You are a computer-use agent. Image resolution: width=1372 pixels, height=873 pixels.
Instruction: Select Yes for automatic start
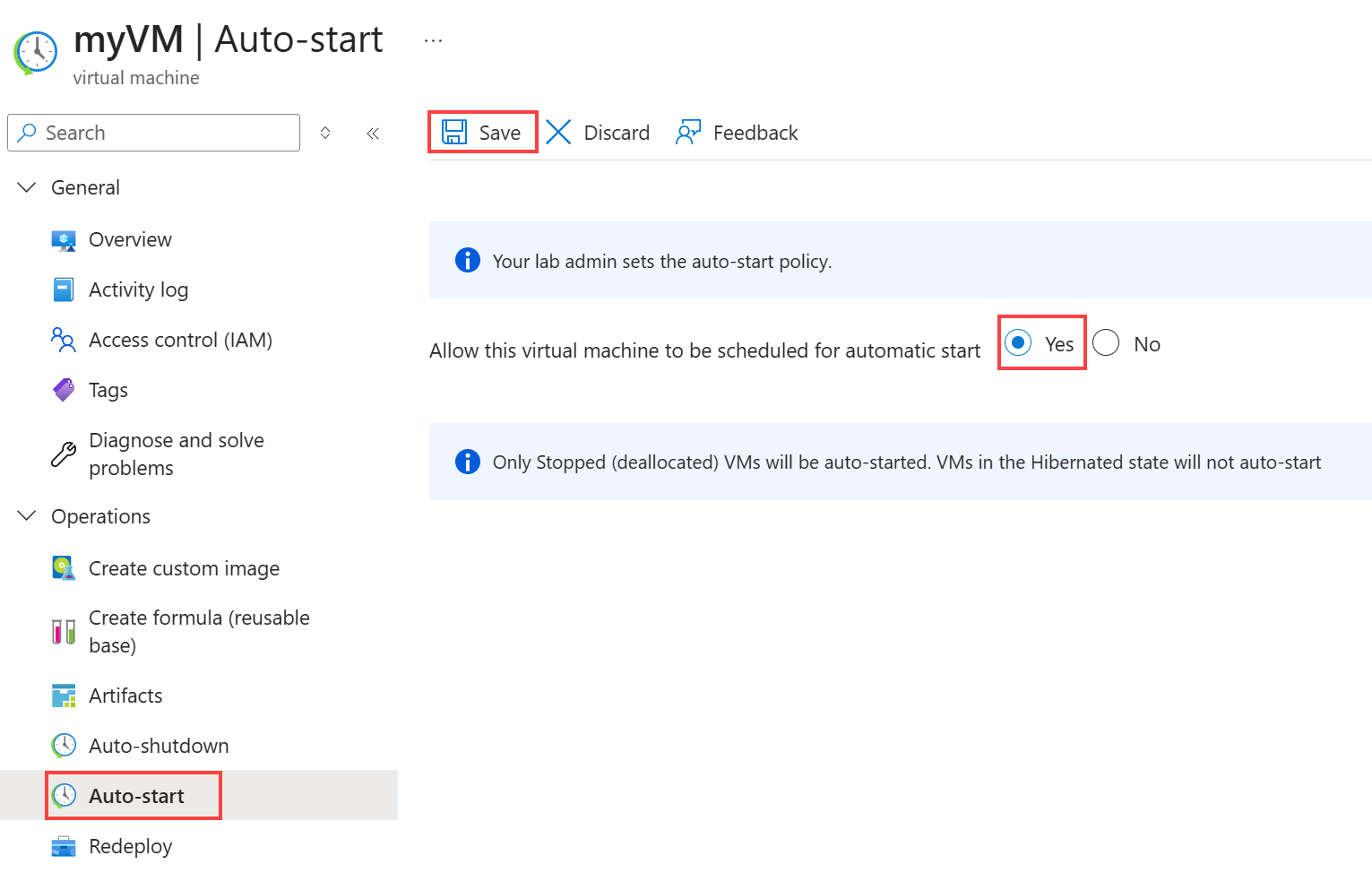pyautogui.click(x=1018, y=343)
